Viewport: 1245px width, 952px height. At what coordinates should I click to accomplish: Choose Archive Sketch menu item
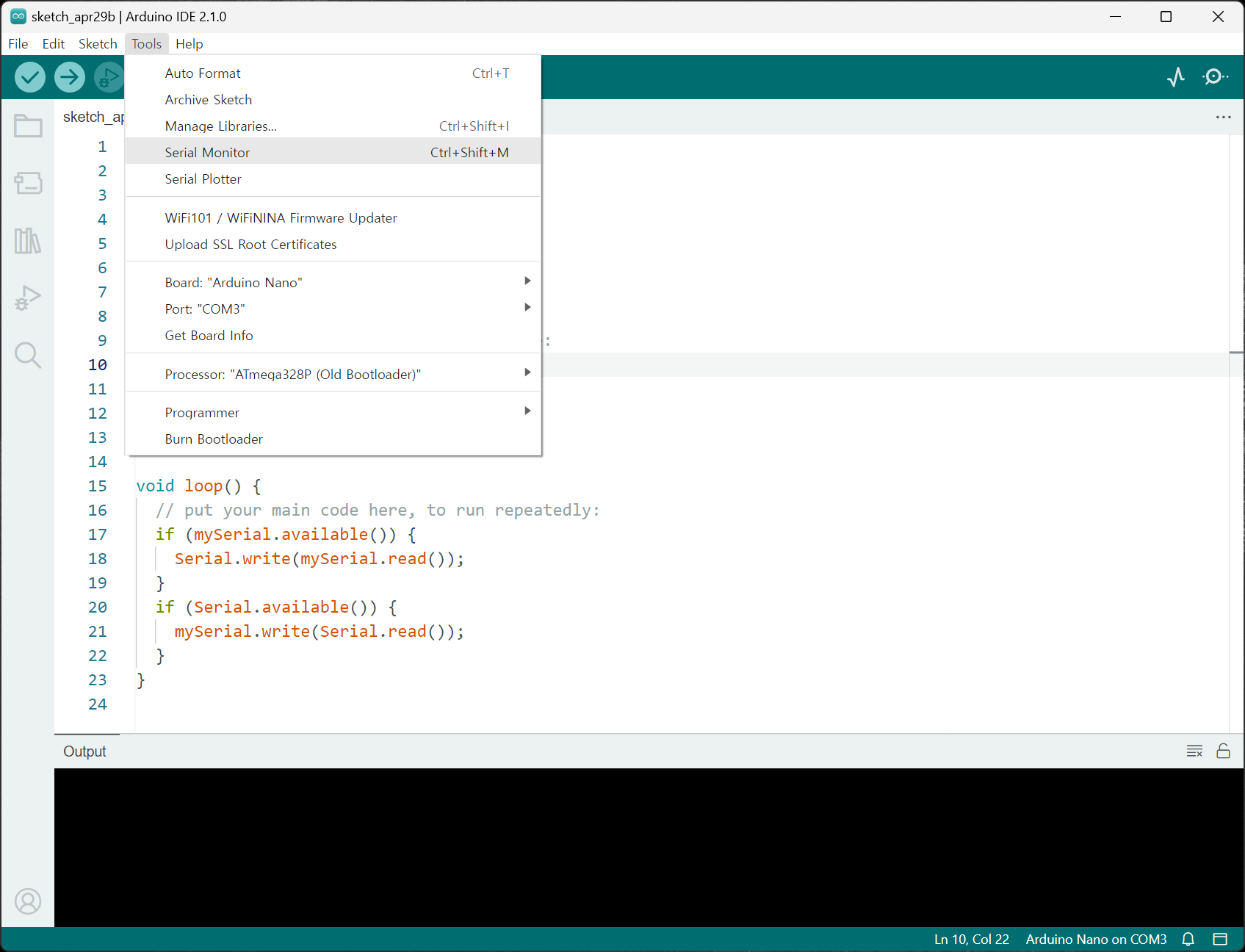(333, 100)
